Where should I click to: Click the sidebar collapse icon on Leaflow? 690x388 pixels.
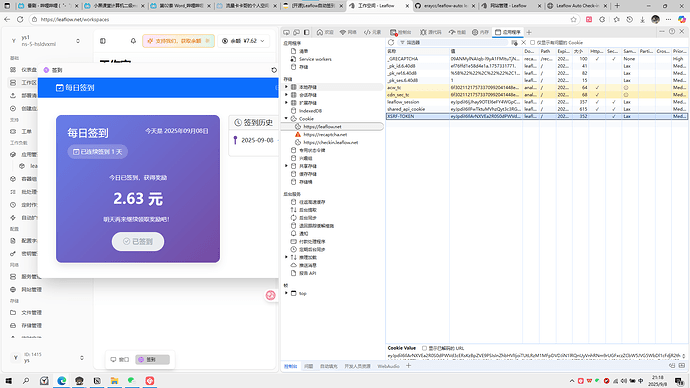(x=103, y=41)
